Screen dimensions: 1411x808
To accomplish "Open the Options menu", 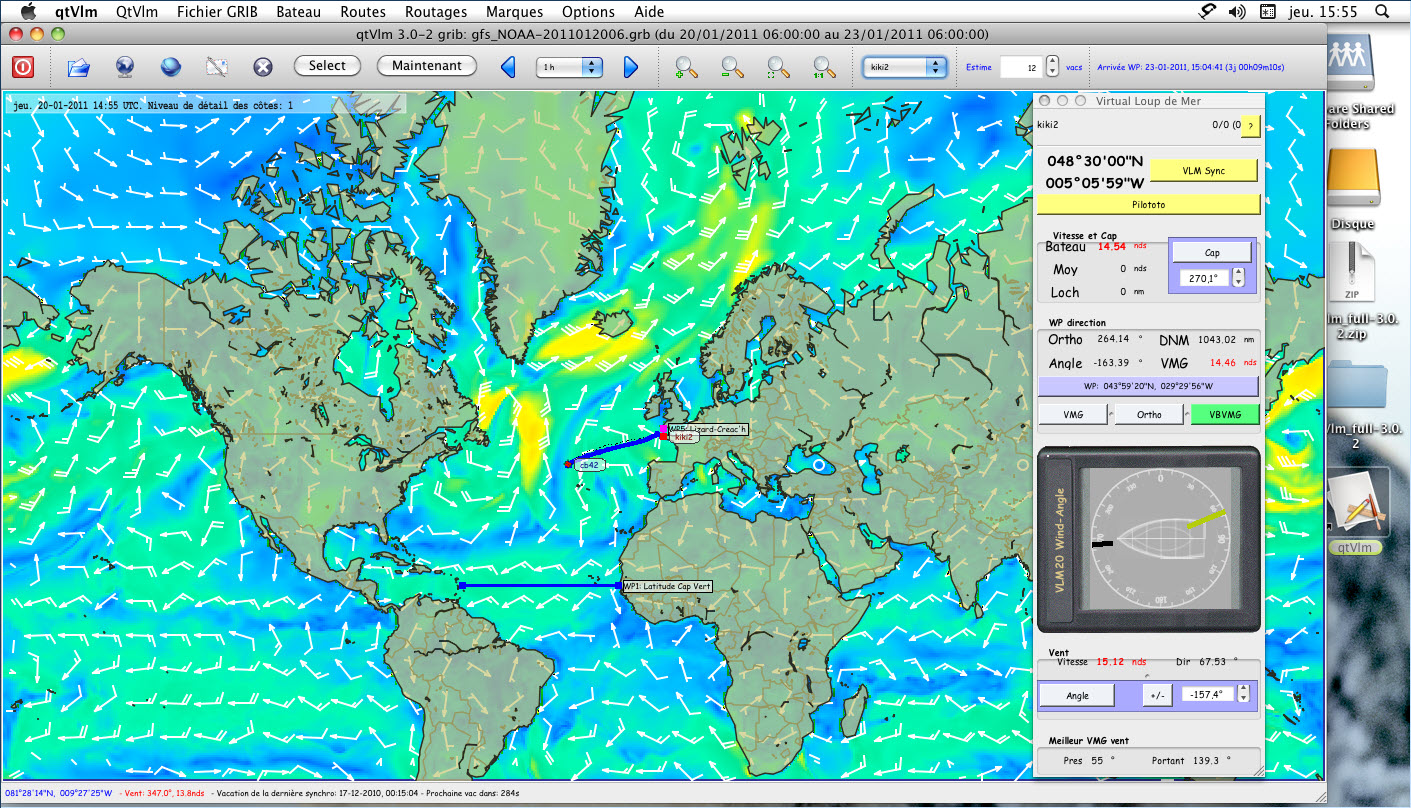I will coord(588,12).
